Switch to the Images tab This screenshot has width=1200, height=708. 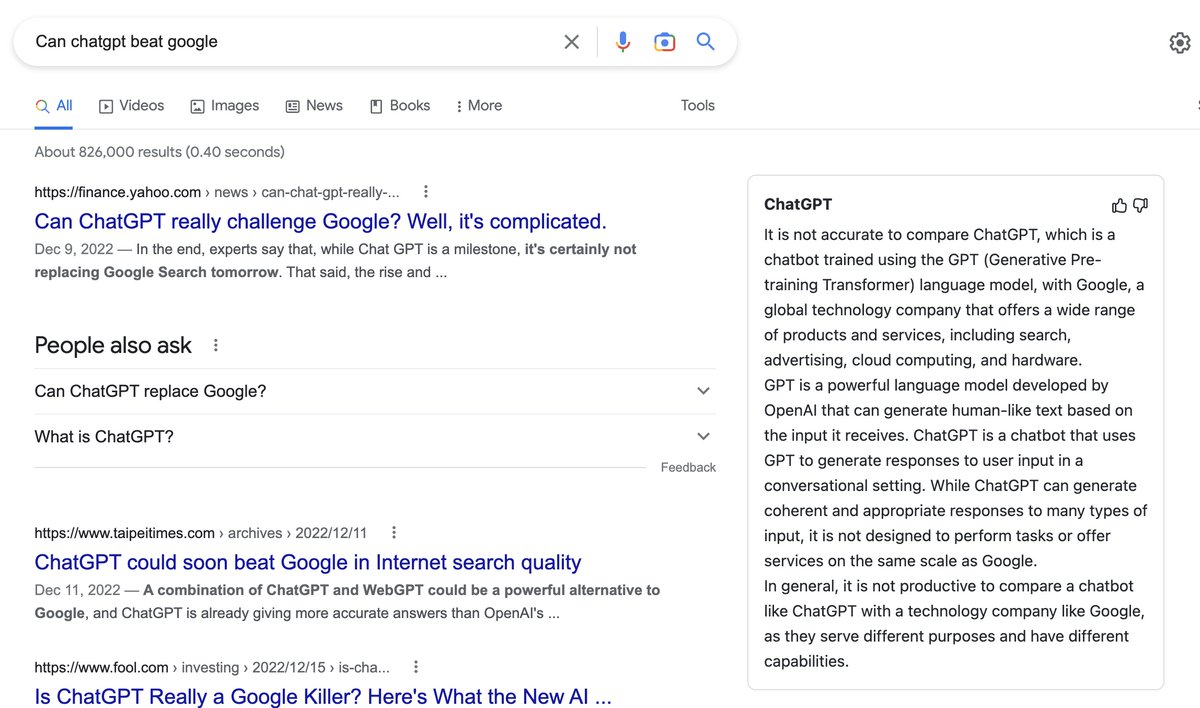pyautogui.click(x=224, y=105)
